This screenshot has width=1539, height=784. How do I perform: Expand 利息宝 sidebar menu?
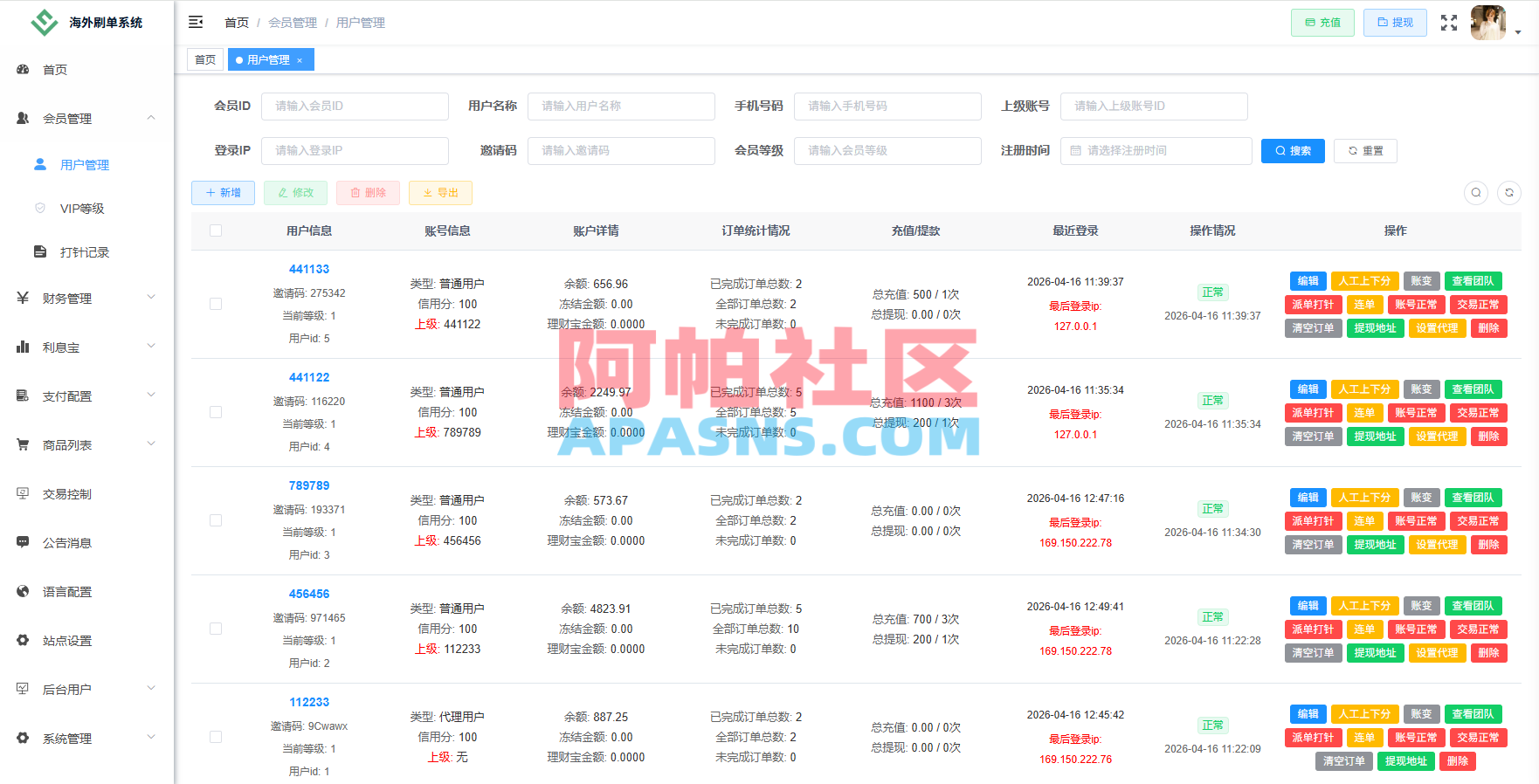[86, 347]
